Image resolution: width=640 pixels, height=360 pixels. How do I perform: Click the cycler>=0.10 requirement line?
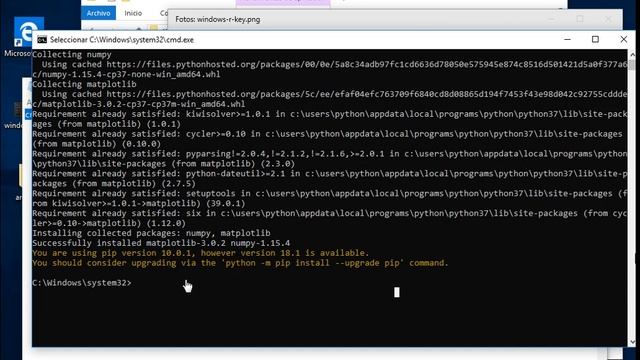327,134
